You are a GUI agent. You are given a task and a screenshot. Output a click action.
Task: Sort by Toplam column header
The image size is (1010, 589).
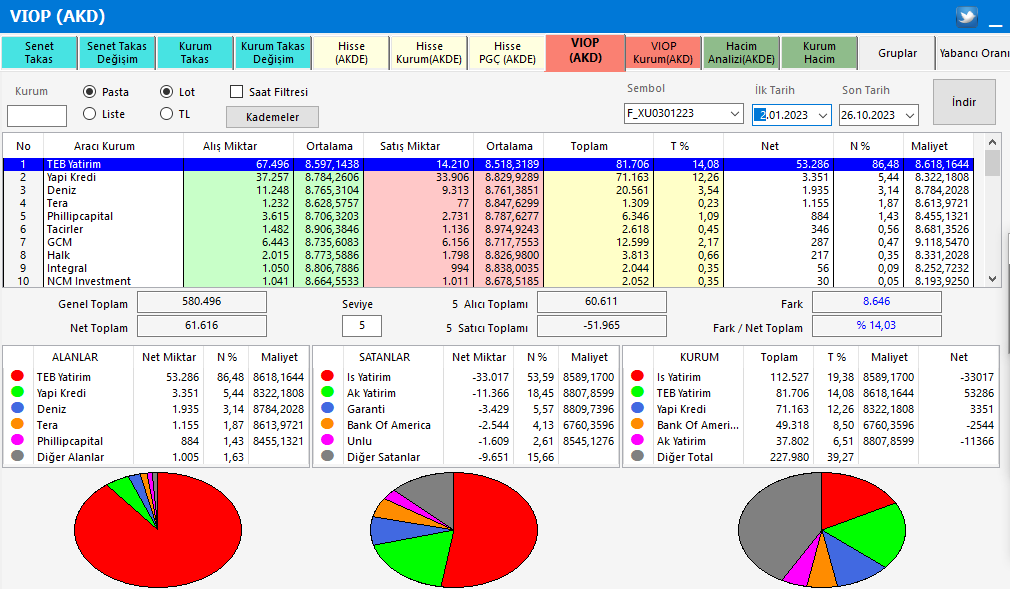tap(589, 146)
